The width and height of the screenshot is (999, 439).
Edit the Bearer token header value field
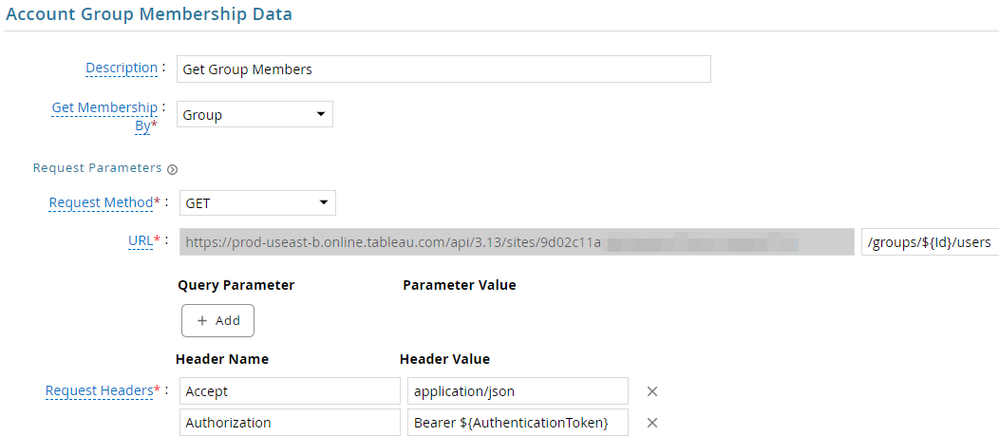(x=518, y=422)
